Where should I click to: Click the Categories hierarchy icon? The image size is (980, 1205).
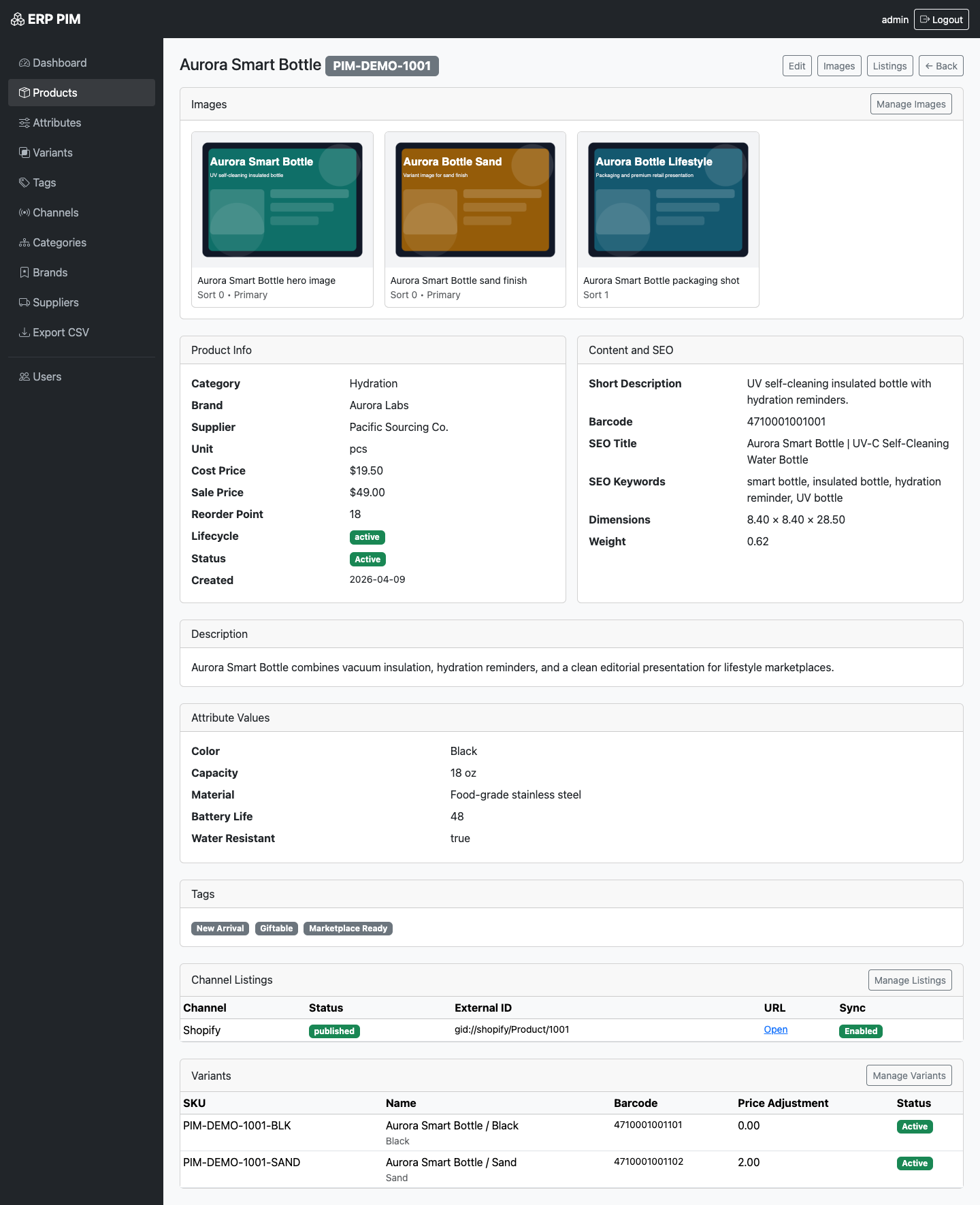click(24, 242)
